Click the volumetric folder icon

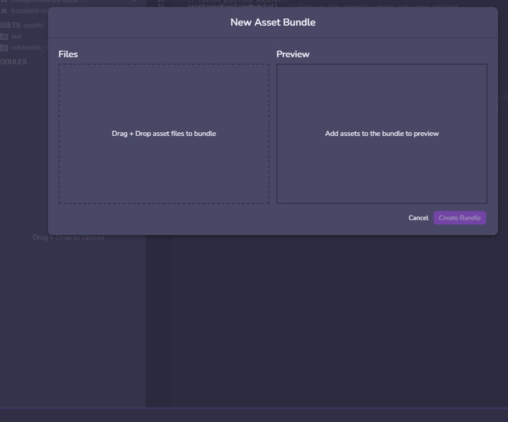[4, 48]
